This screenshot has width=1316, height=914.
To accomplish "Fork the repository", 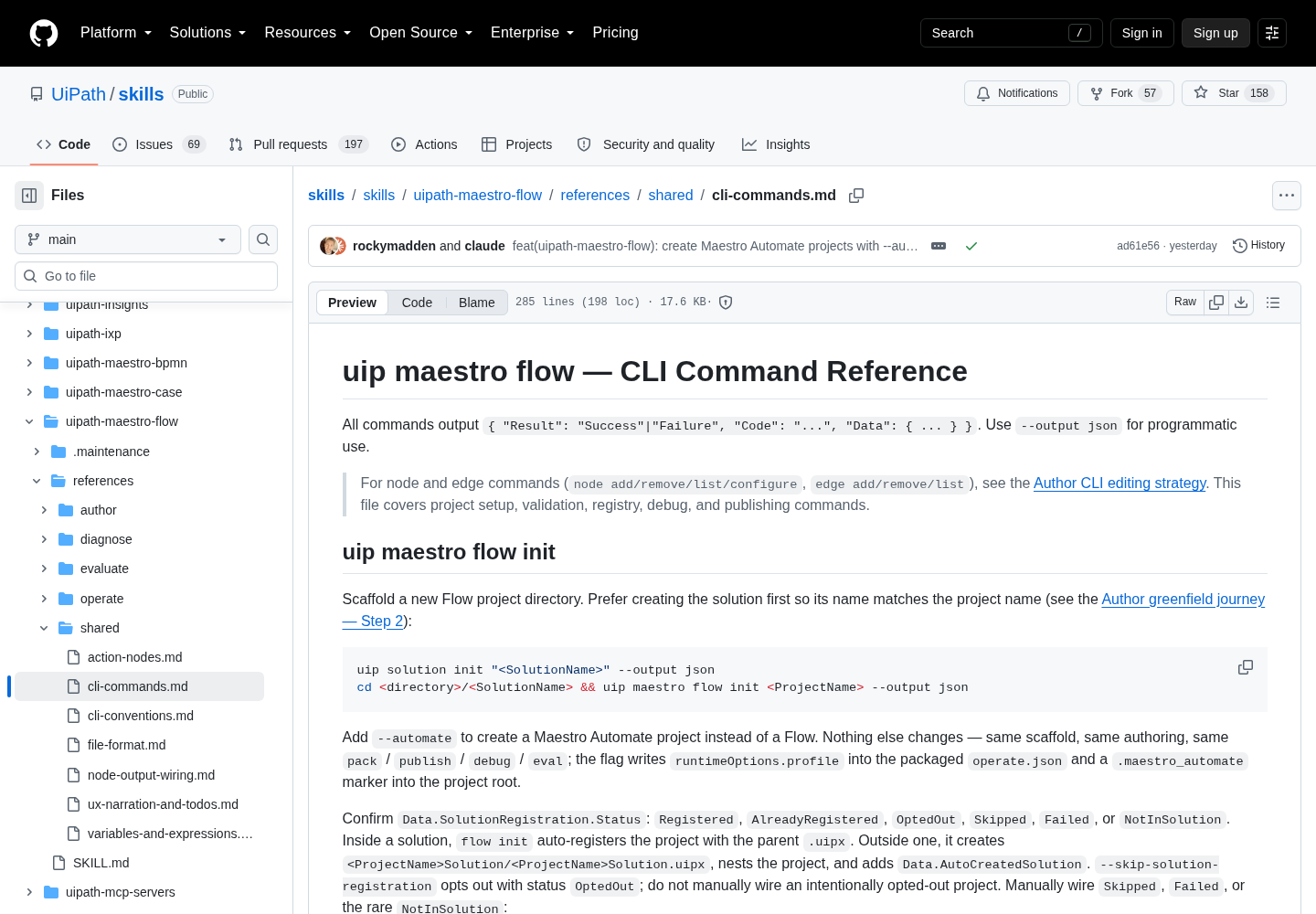I will [x=1126, y=93].
